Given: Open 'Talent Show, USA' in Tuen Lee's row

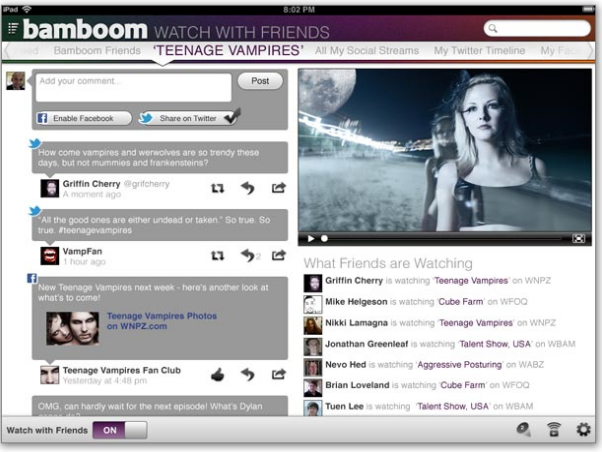Looking at the screenshot, I should click(453, 406).
